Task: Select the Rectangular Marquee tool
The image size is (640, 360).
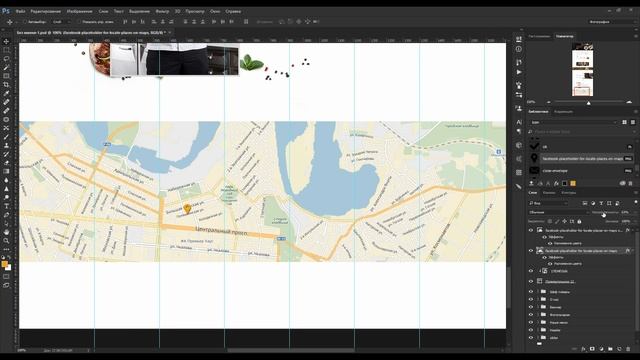Action: click(6, 50)
